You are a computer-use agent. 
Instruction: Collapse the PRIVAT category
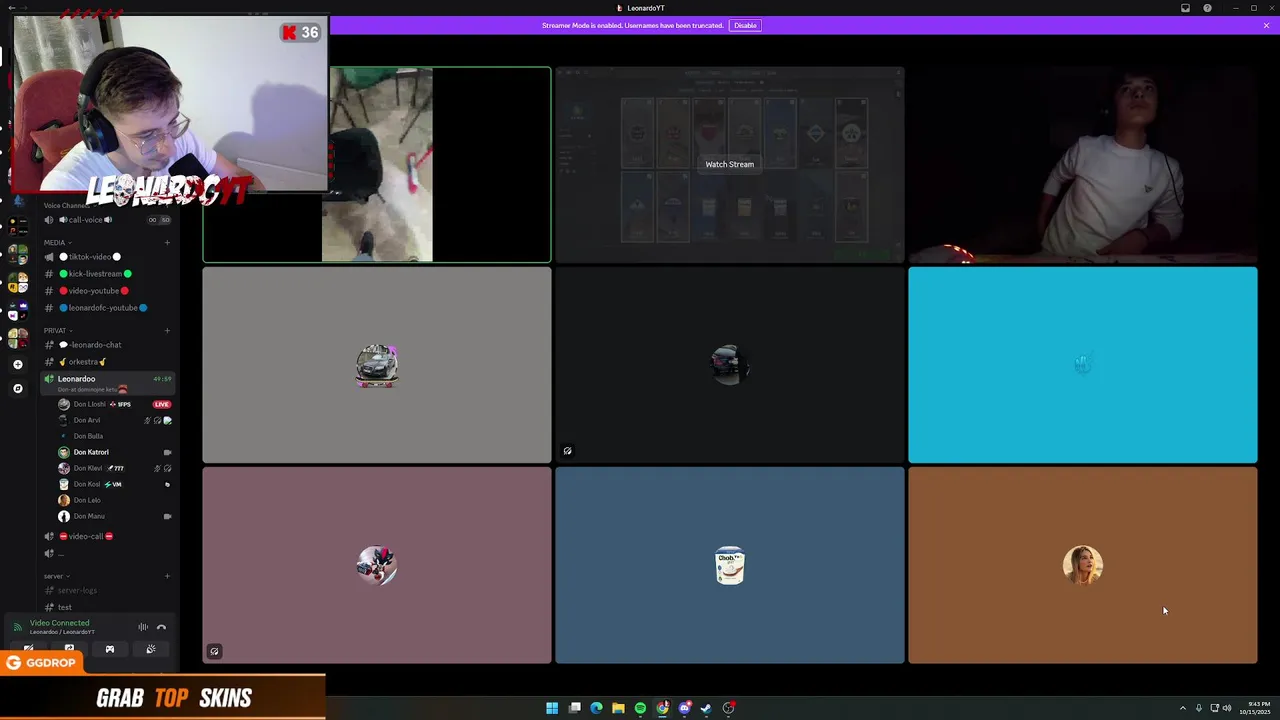click(58, 330)
